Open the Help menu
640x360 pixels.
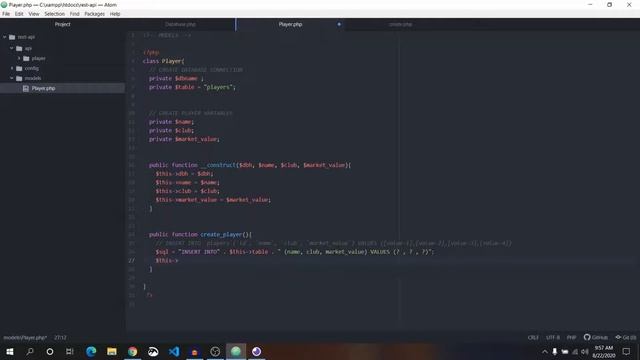click(x=115, y=14)
